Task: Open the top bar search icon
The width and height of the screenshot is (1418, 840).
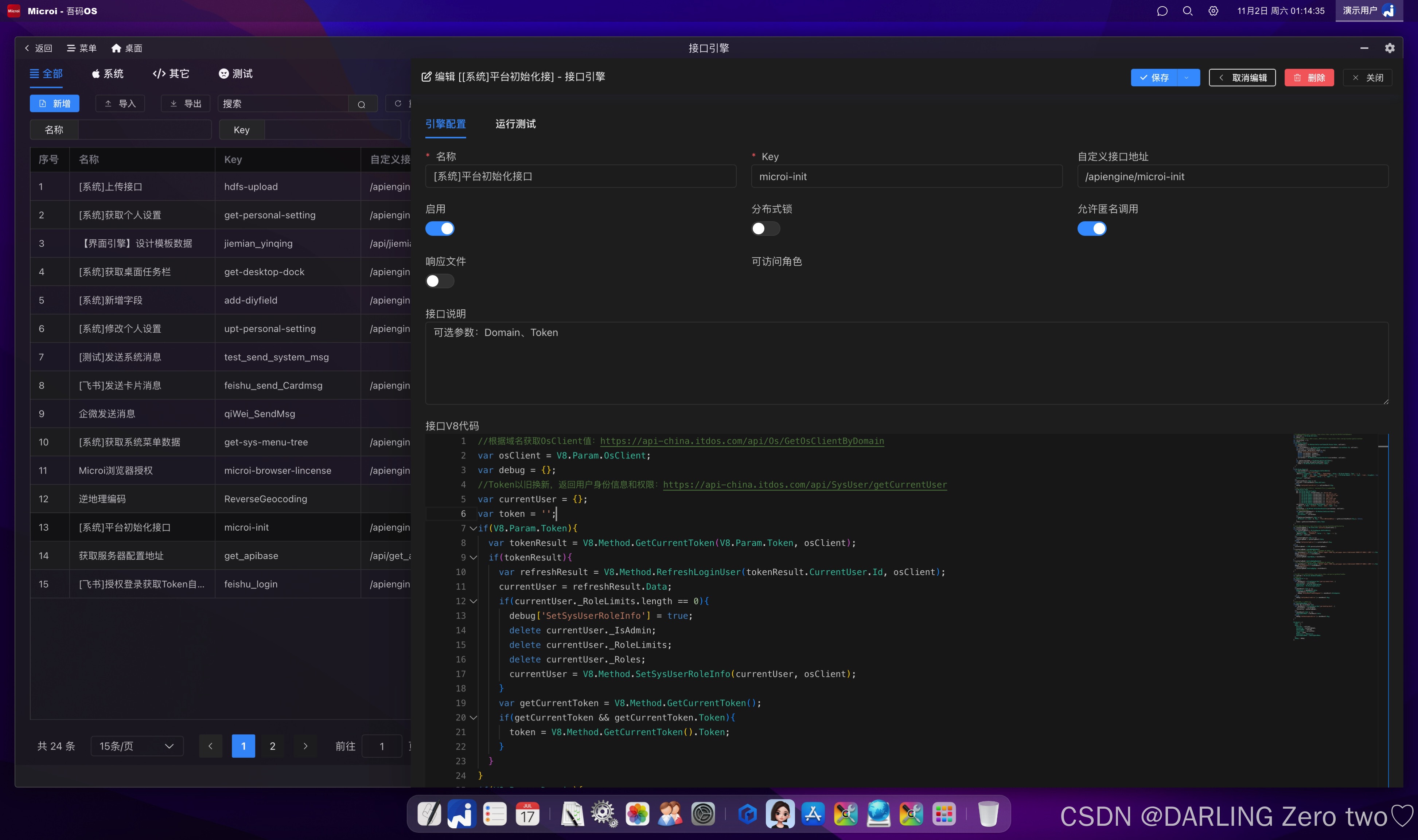Action: pos(1188,11)
